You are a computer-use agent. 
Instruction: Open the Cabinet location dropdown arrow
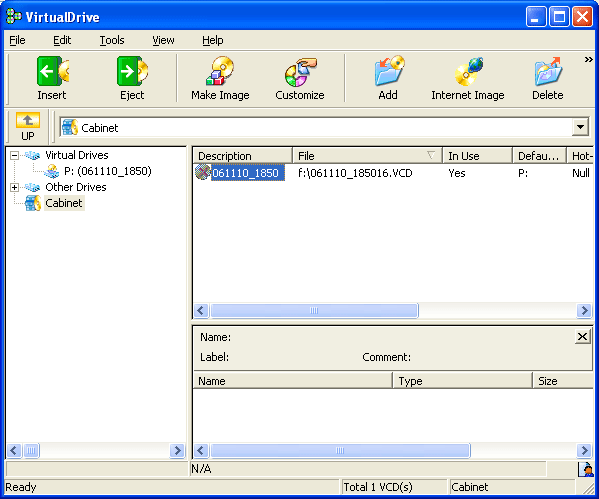click(x=580, y=127)
